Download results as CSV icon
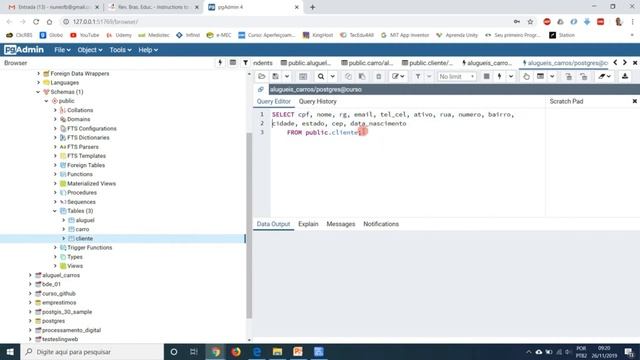The image size is (640, 360). point(625,76)
